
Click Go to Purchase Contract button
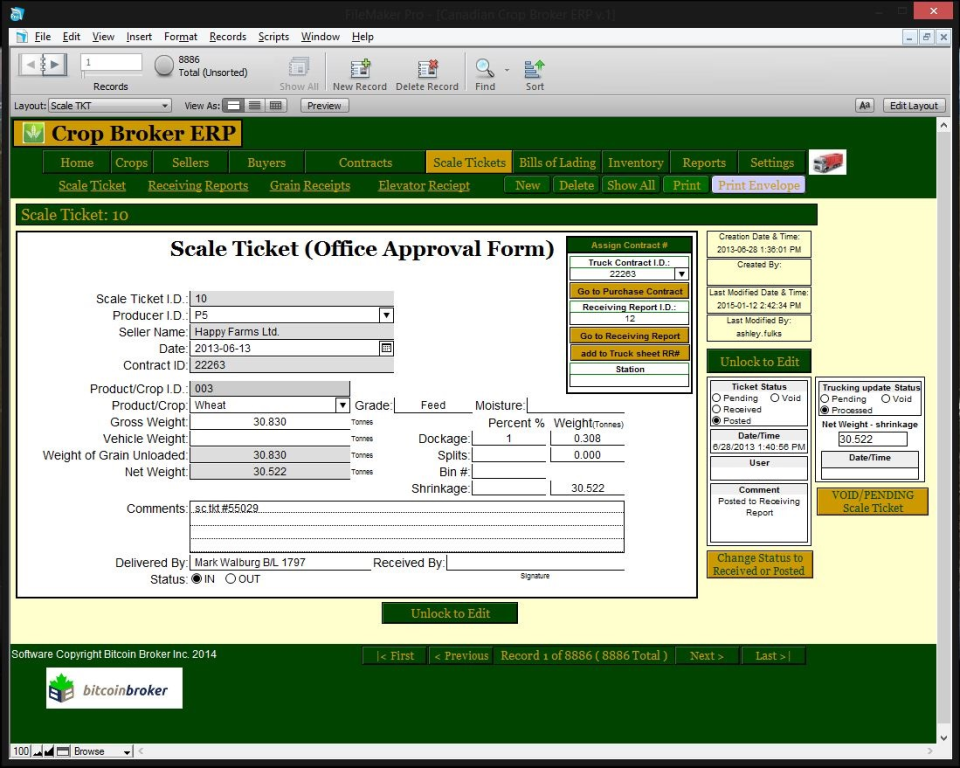click(629, 292)
